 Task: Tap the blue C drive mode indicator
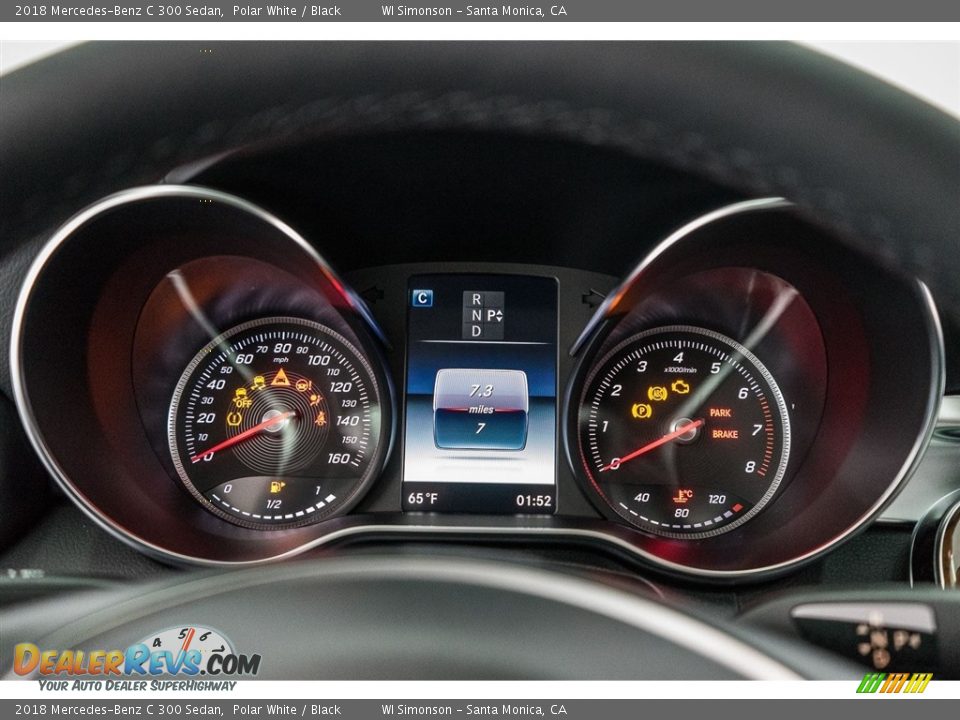(x=423, y=297)
